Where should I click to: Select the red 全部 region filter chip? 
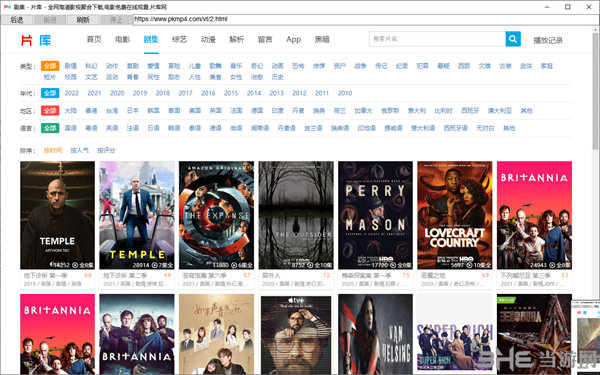pos(50,111)
